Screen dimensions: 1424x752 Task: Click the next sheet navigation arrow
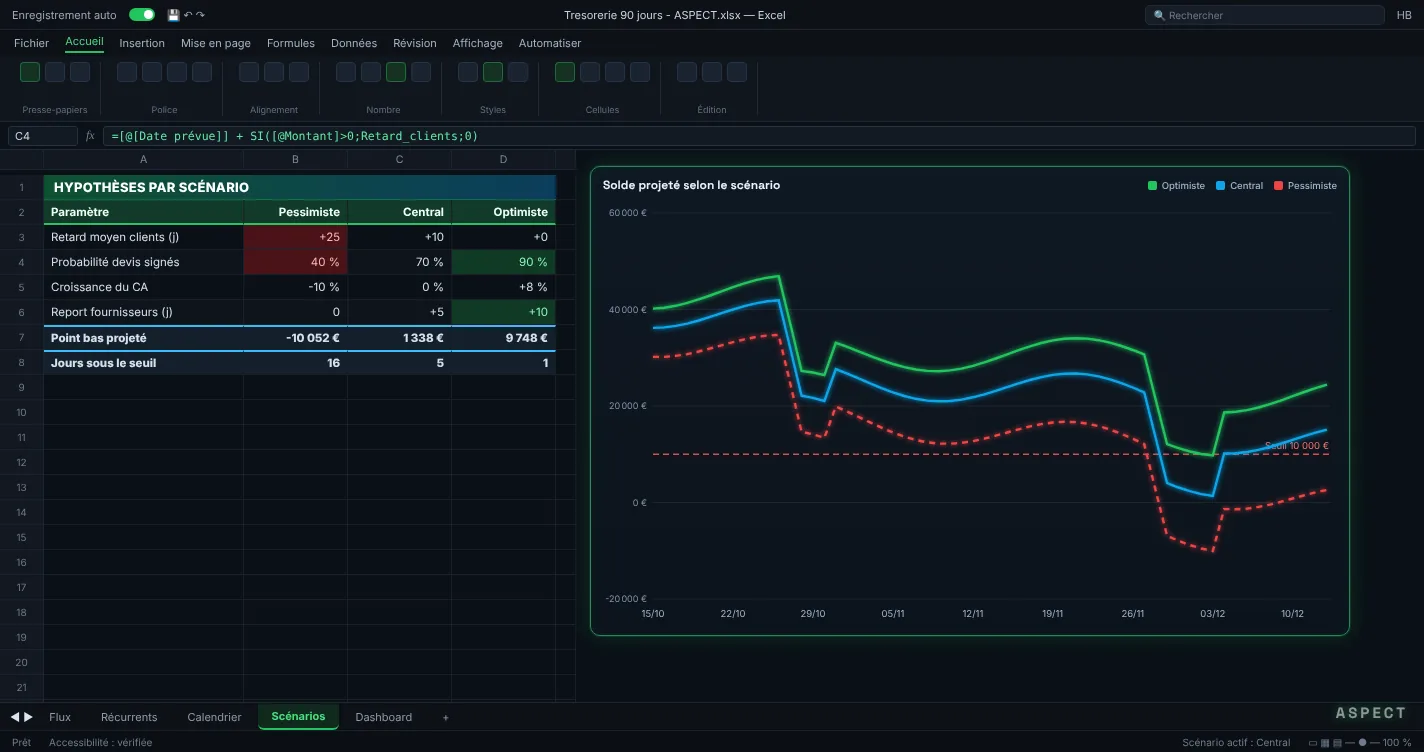click(x=28, y=717)
